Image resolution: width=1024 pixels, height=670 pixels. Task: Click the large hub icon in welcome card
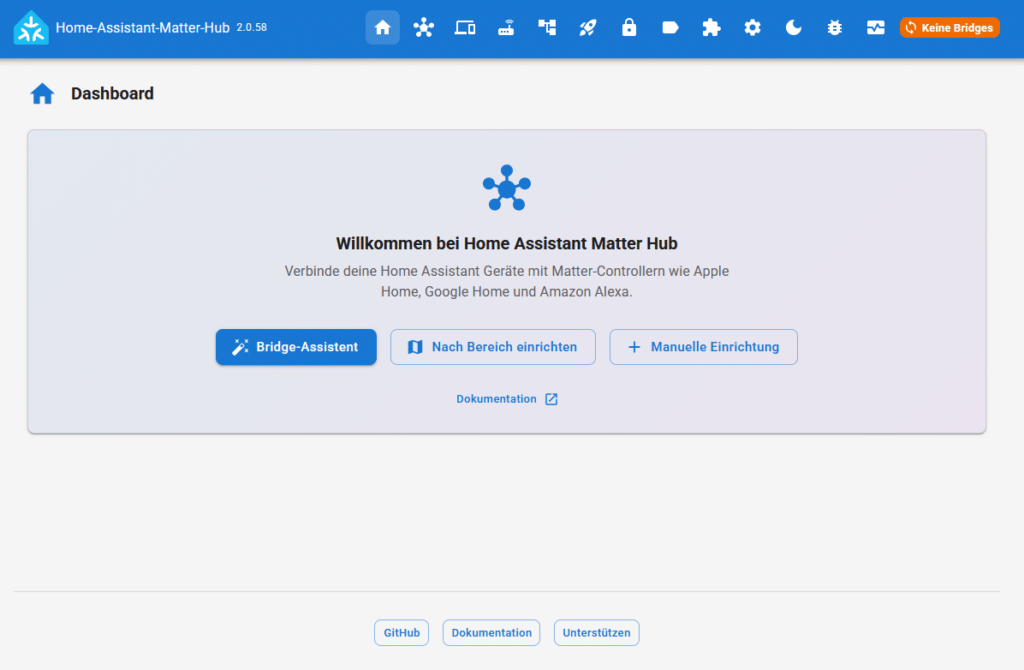point(507,188)
